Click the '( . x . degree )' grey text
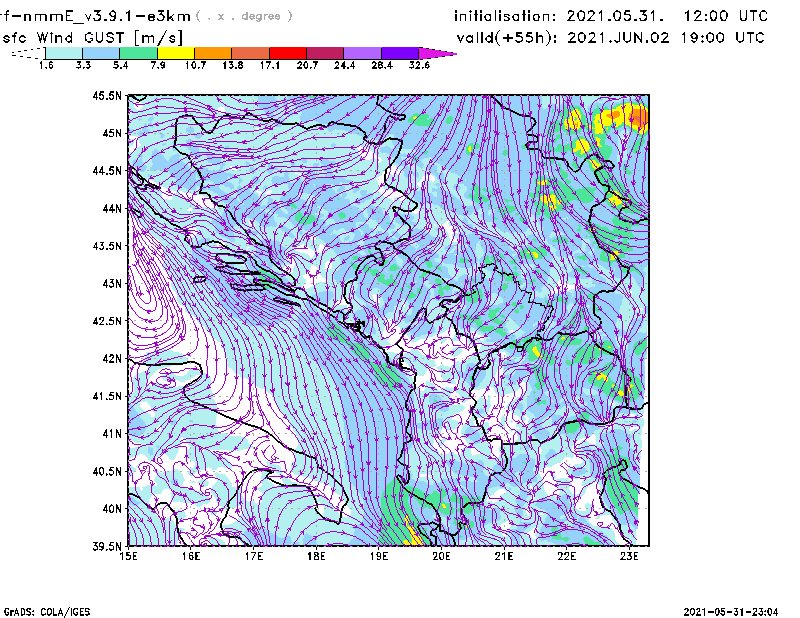This screenshot has width=800, height=618. [x=244, y=16]
